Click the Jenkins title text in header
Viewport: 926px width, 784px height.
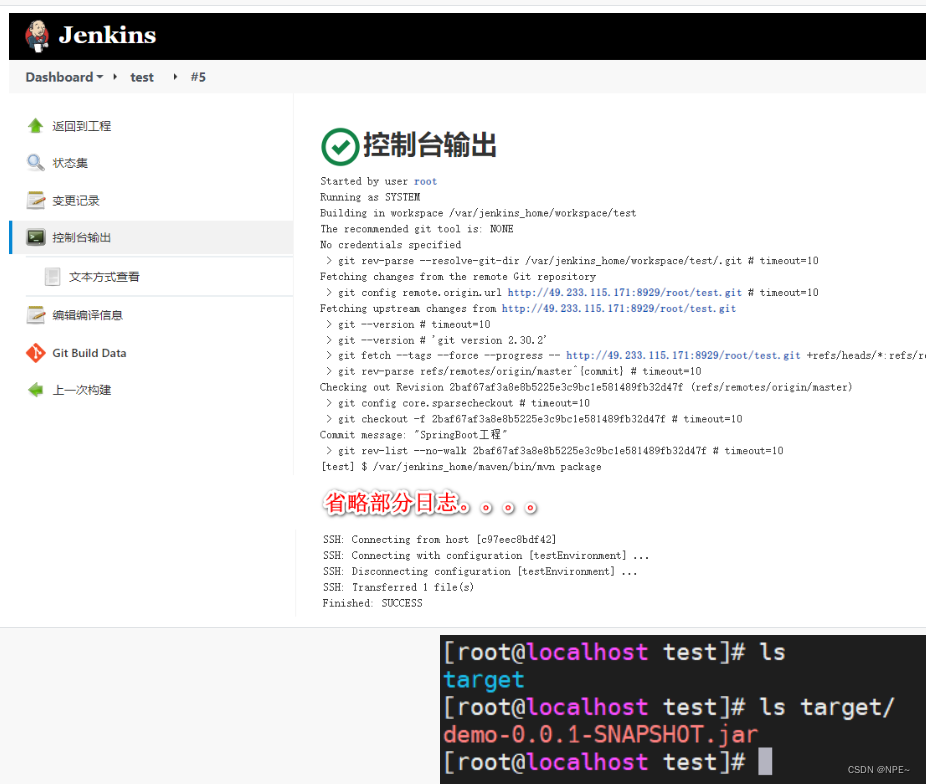[107, 35]
